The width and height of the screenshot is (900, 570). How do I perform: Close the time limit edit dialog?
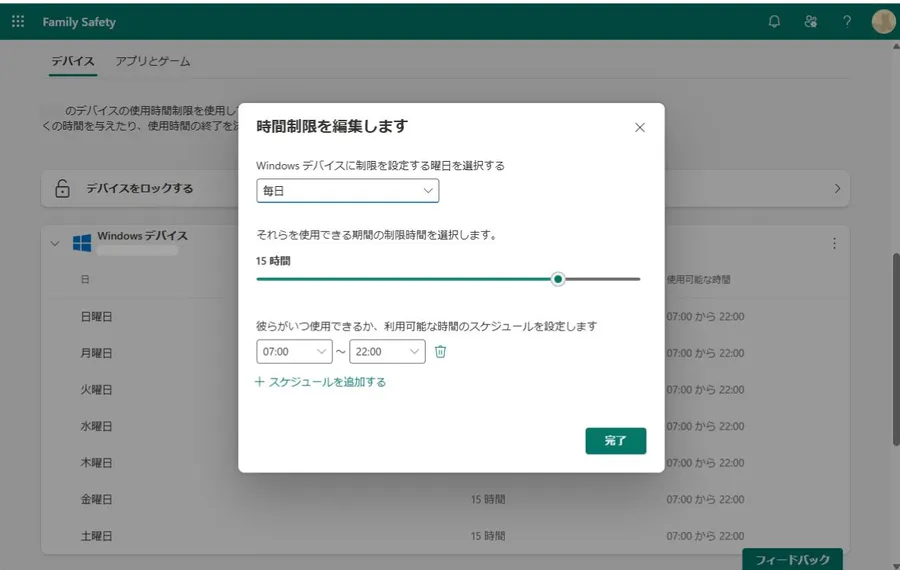(640, 127)
